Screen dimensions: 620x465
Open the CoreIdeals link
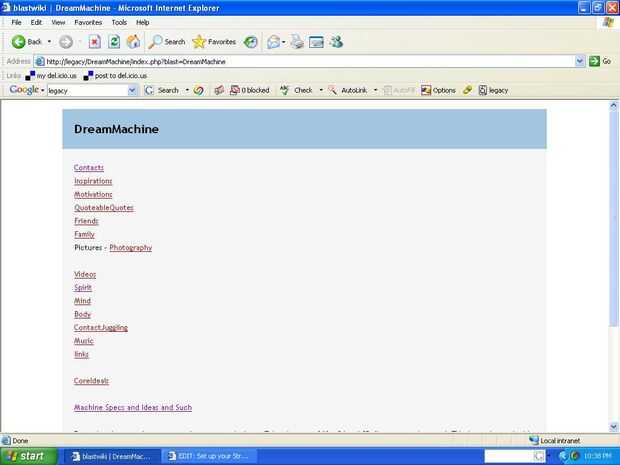(x=91, y=381)
